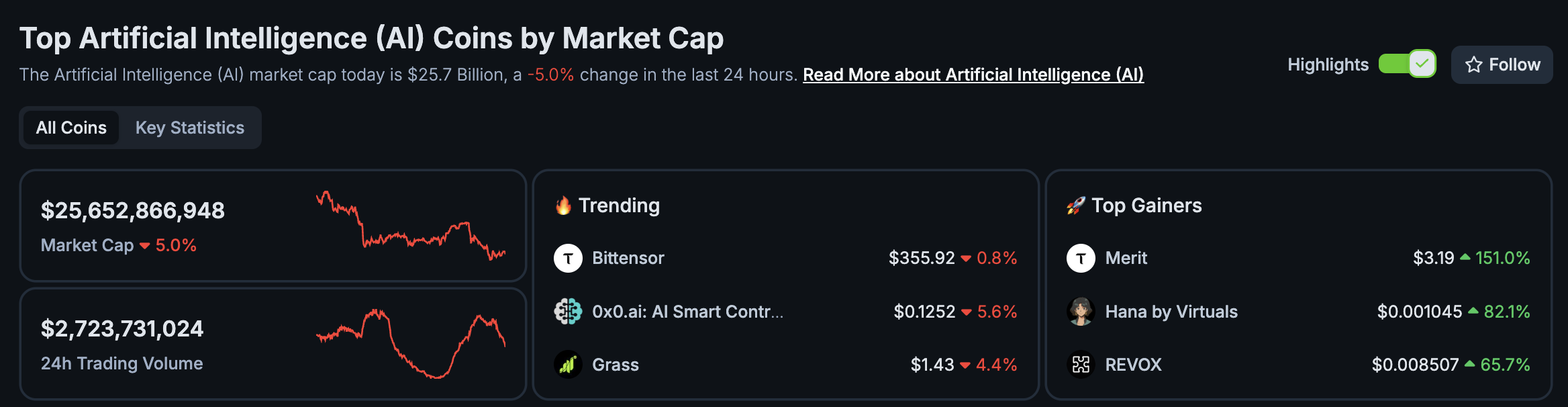Click the Trending fire emoji icon
The height and width of the screenshot is (407, 1568).
(x=564, y=206)
